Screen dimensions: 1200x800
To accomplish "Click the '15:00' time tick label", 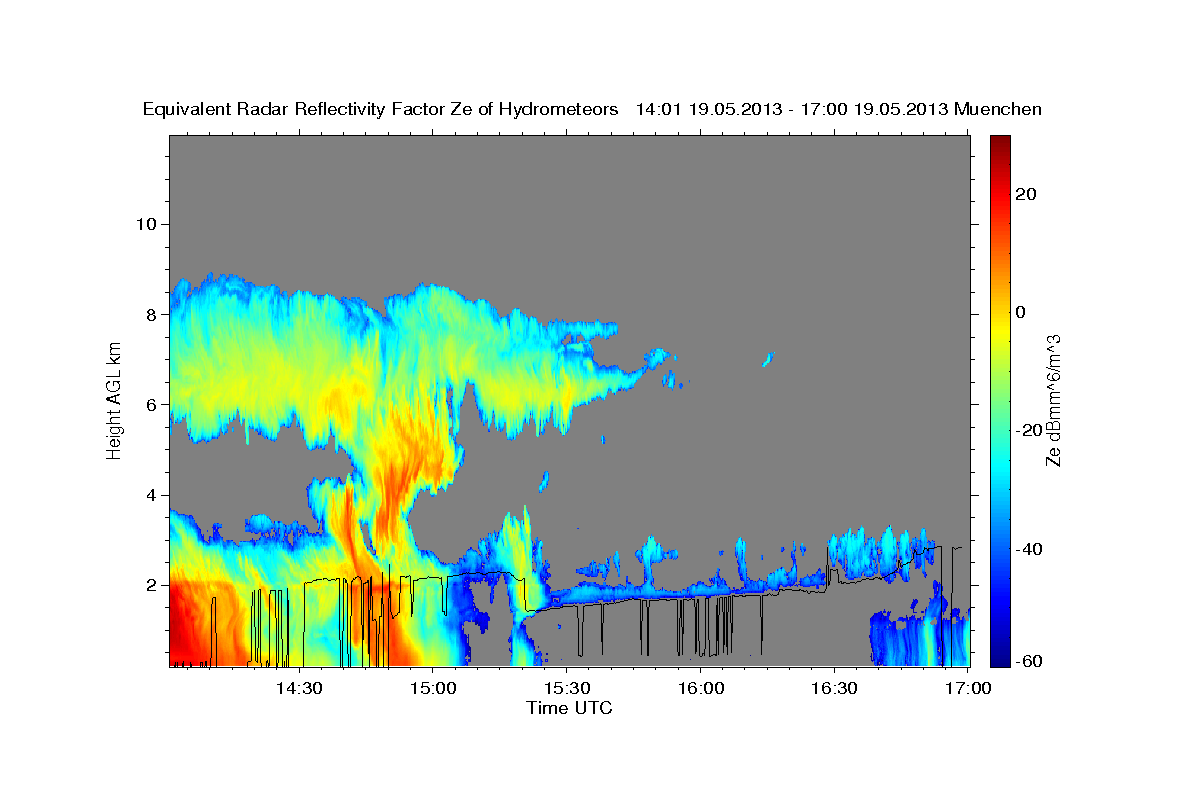I will (434, 688).
